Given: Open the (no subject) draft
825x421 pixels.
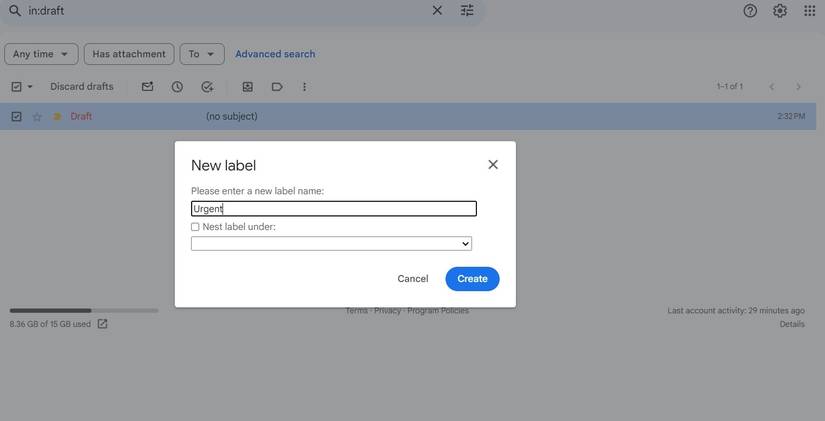Looking at the screenshot, I should pyautogui.click(x=232, y=117).
